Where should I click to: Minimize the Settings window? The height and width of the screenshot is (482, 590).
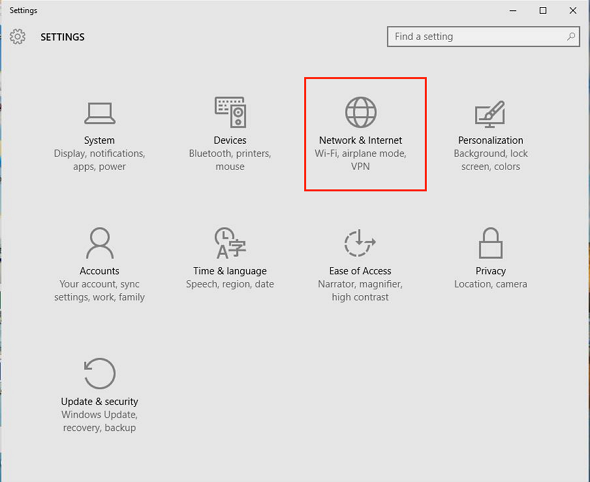click(513, 11)
